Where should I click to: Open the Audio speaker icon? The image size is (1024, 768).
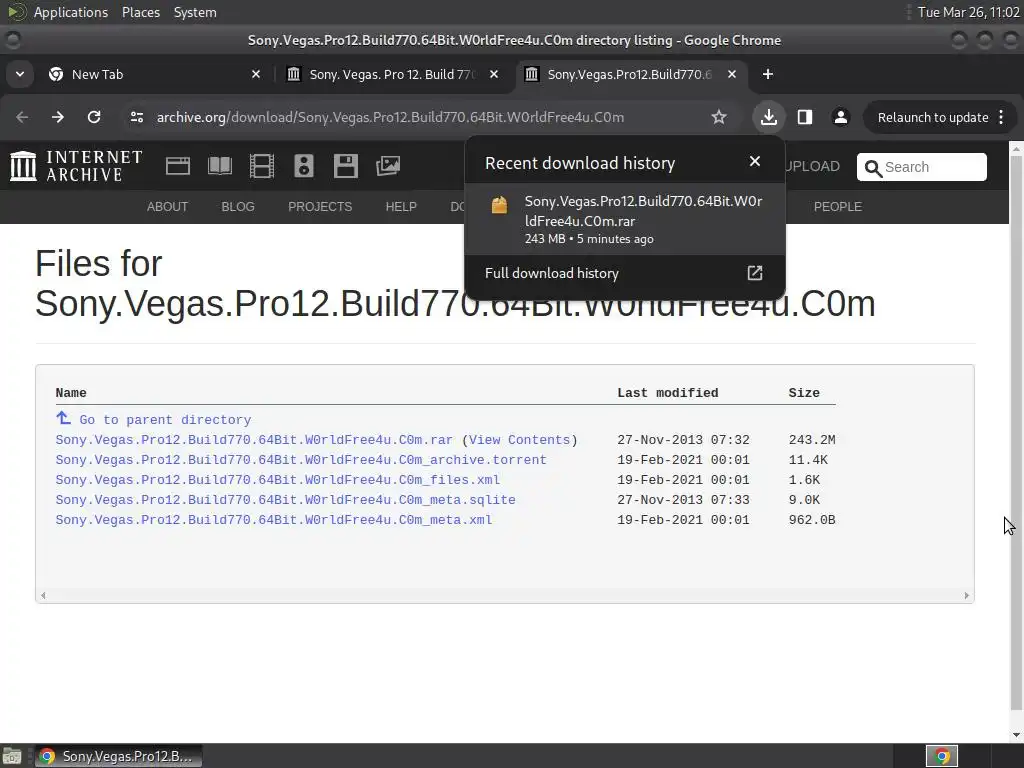point(304,166)
